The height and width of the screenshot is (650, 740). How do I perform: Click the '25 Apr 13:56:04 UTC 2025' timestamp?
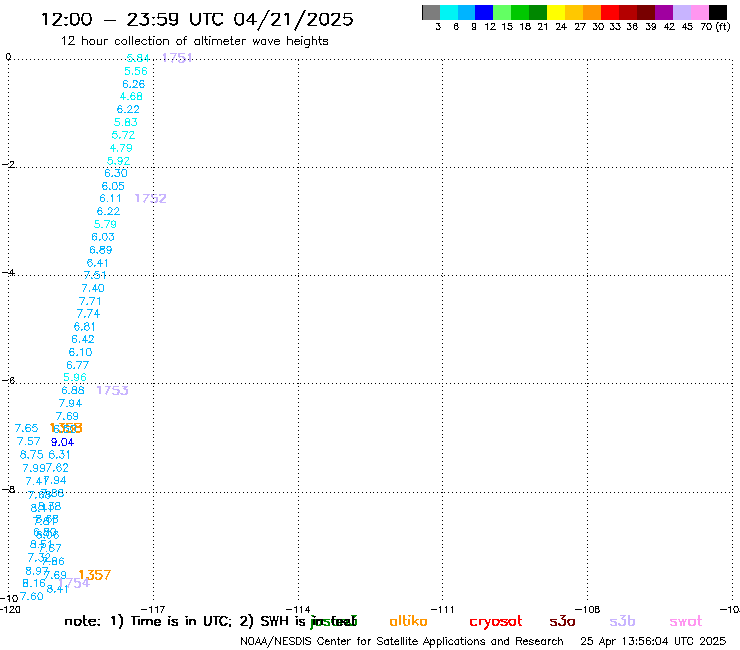[653, 642]
